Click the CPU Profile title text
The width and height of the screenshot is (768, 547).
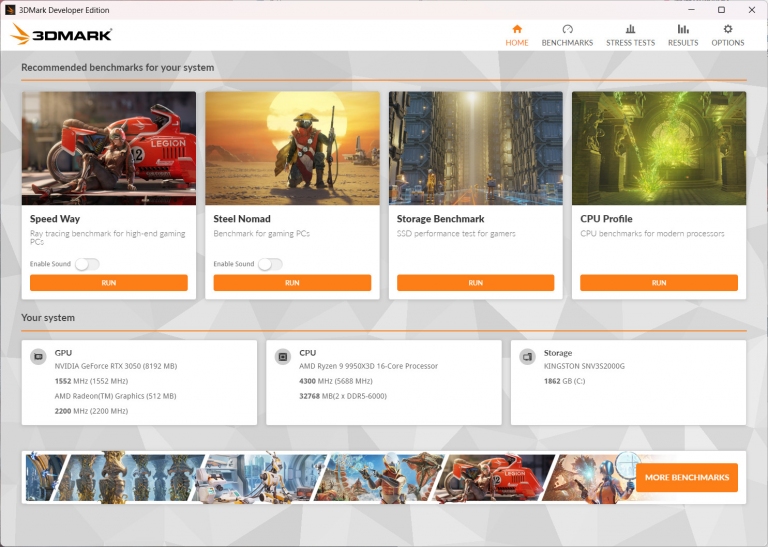pos(606,219)
